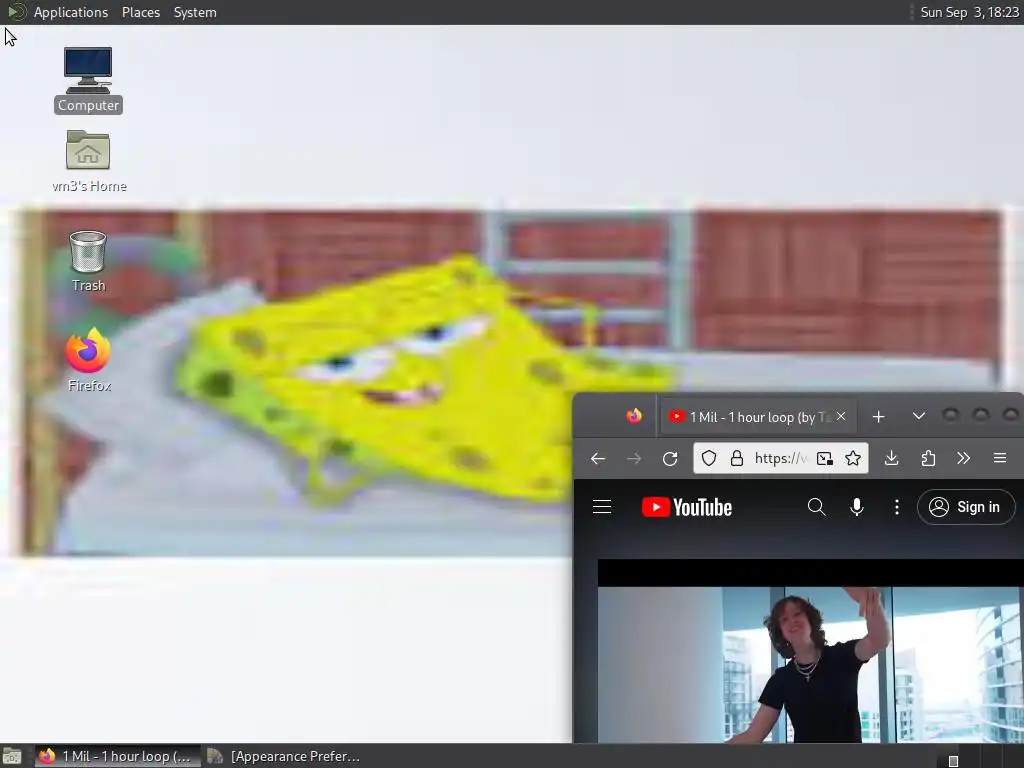
Task: Click the YouTube Sign in button
Action: [966, 507]
